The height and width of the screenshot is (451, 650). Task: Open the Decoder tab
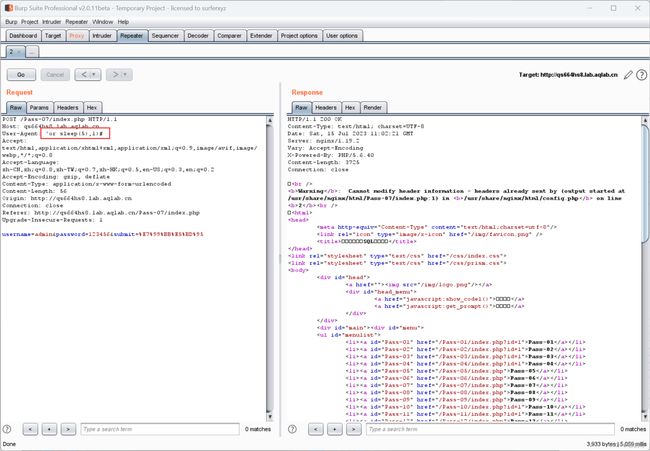coord(198,36)
